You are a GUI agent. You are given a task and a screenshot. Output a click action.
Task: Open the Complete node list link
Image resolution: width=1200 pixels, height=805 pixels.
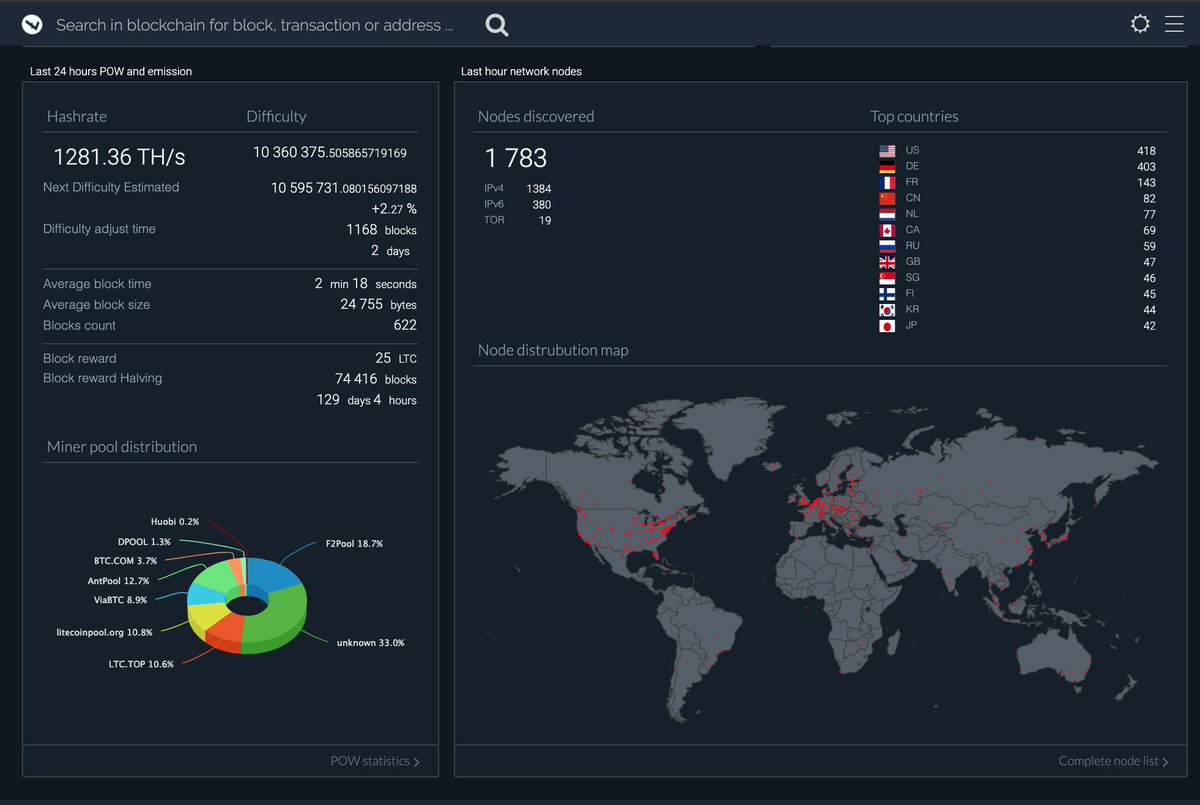coord(1114,761)
